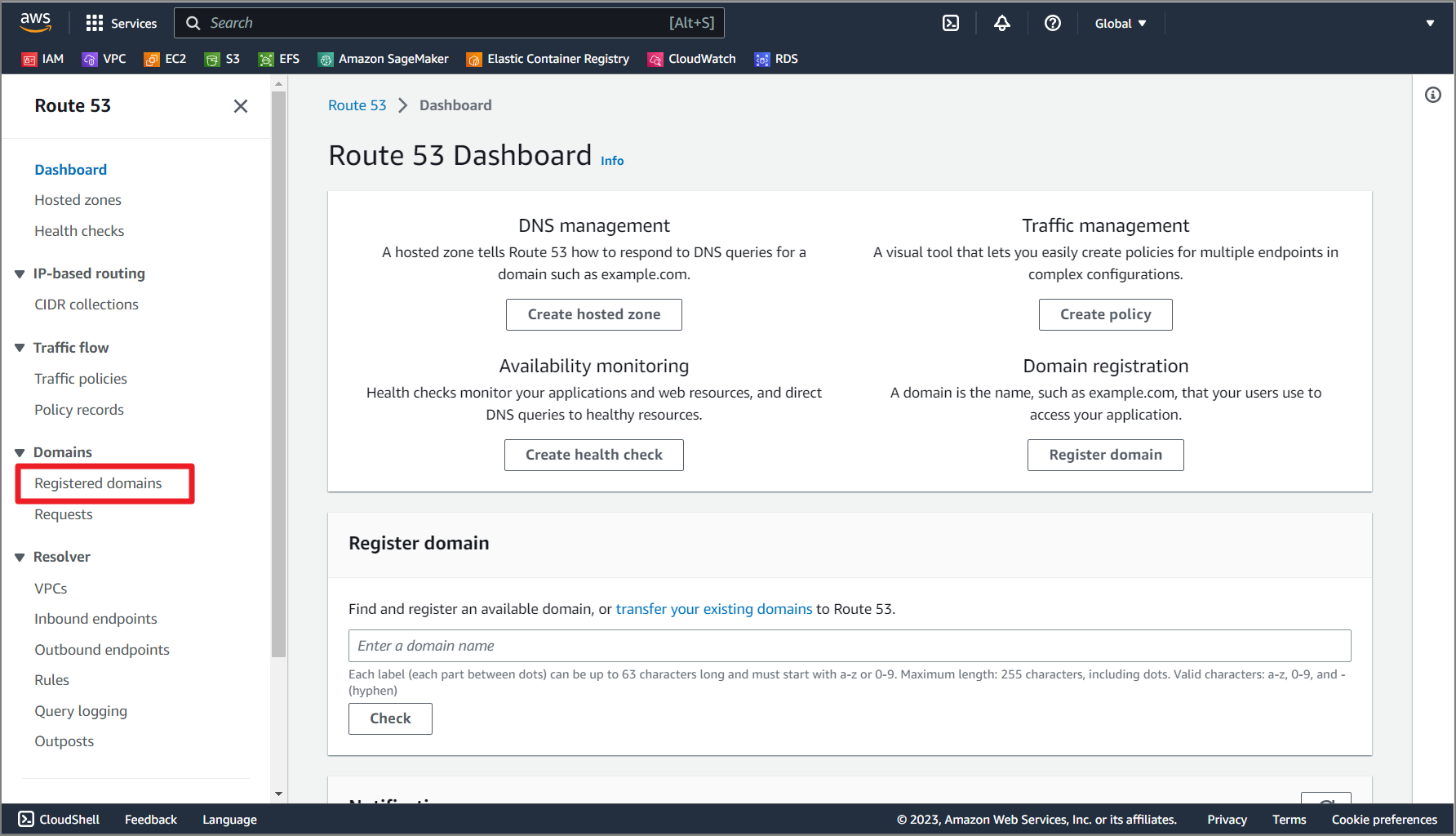This screenshot has width=1456, height=836.
Task: Collapse the IP-based routing section
Action: point(20,273)
